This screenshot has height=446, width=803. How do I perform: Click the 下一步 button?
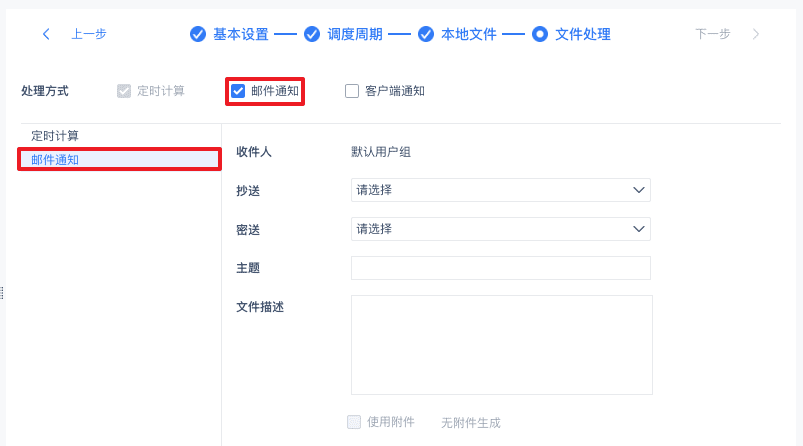[x=713, y=34]
